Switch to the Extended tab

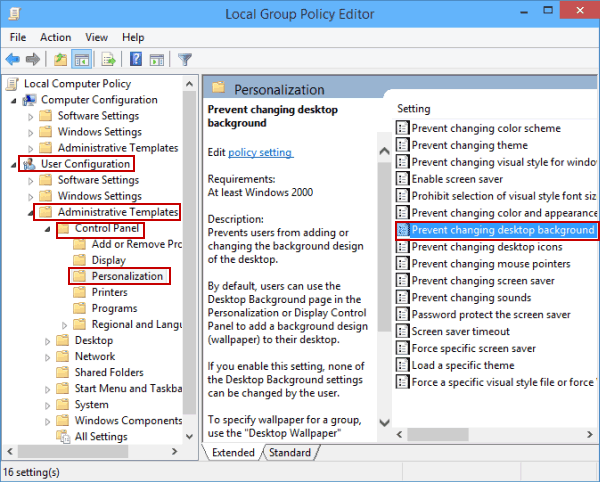pos(233,453)
